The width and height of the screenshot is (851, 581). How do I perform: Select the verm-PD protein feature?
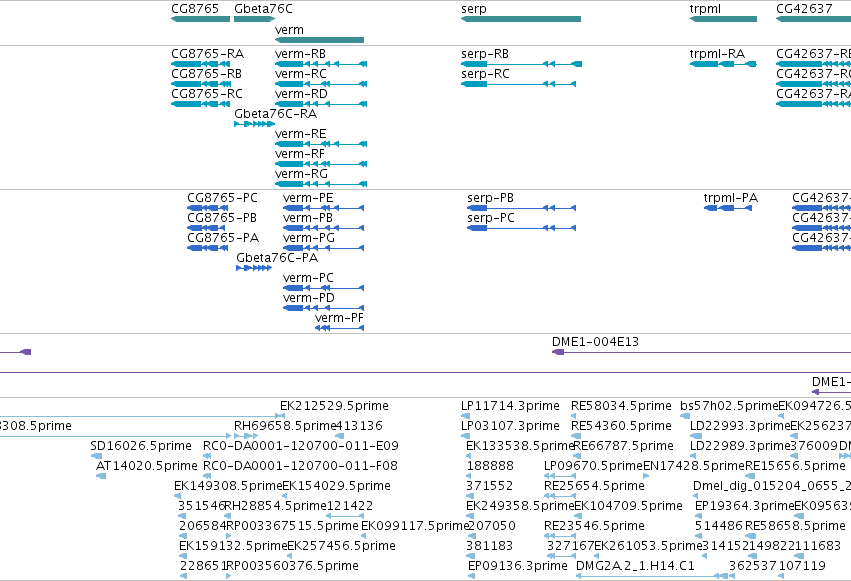pos(323,308)
